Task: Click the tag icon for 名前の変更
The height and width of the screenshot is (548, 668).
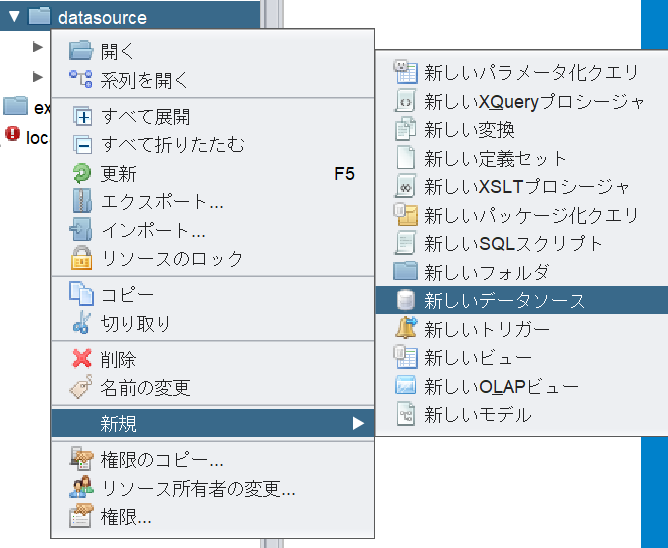Action: 81,386
